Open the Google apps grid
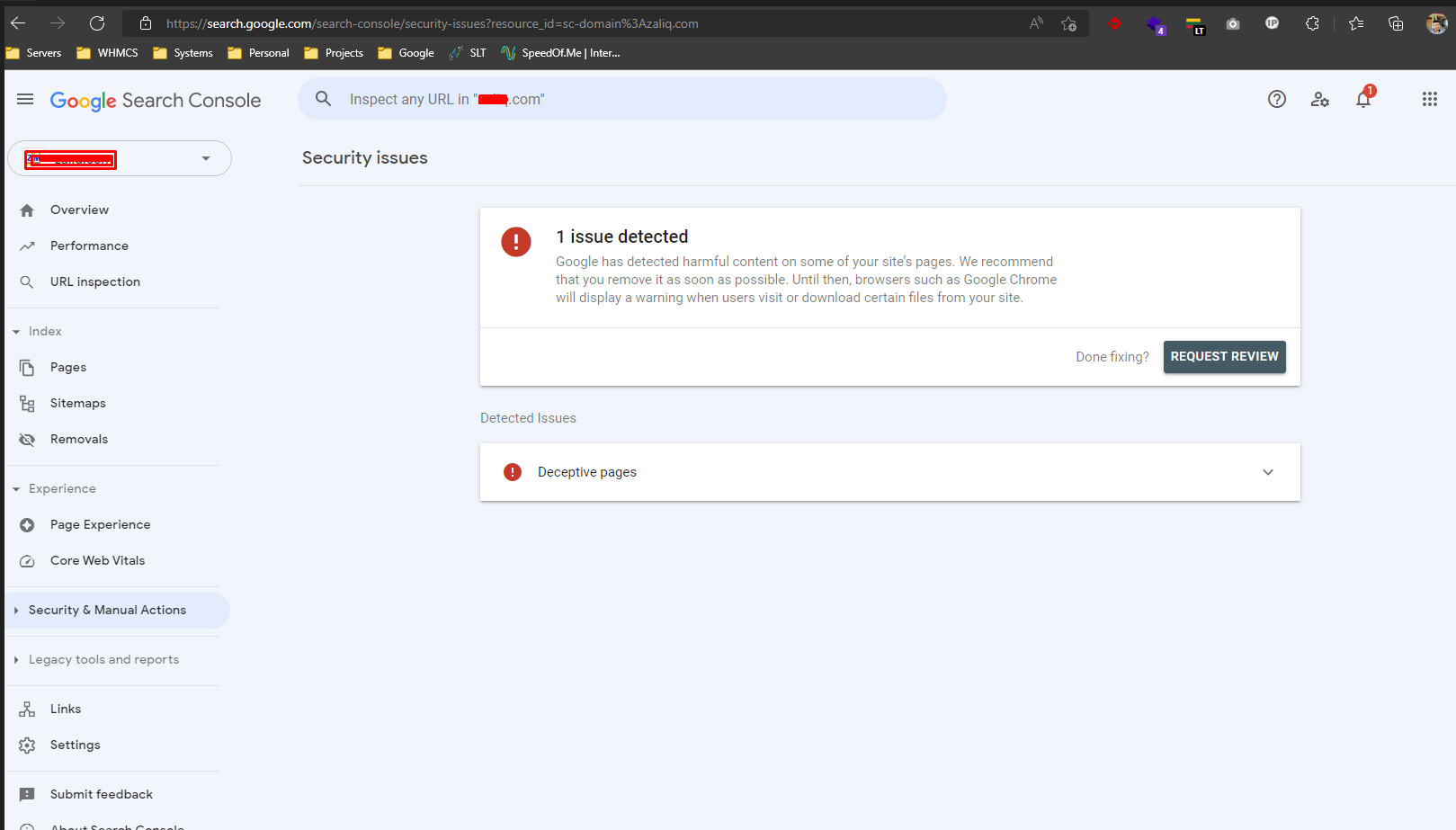The width and height of the screenshot is (1456, 830). coord(1430,99)
